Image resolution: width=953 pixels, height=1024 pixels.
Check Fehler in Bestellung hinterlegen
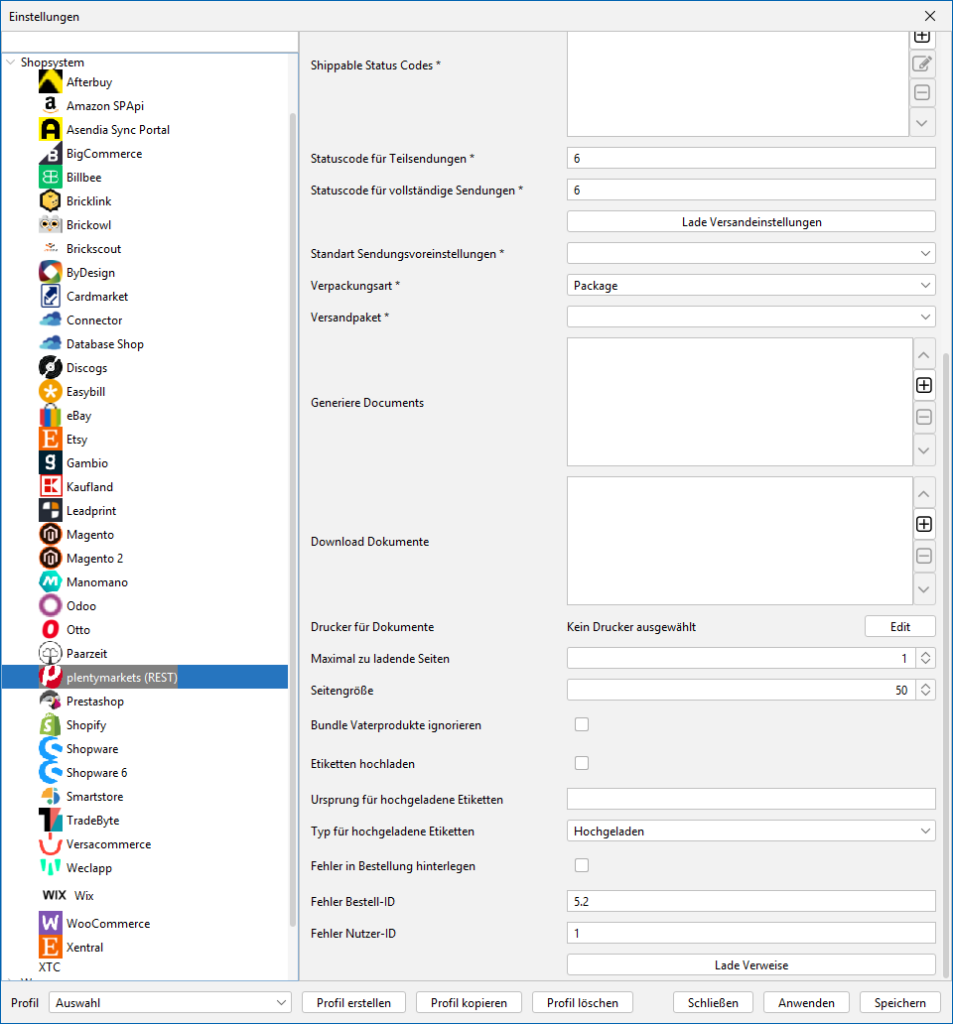coord(581,865)
